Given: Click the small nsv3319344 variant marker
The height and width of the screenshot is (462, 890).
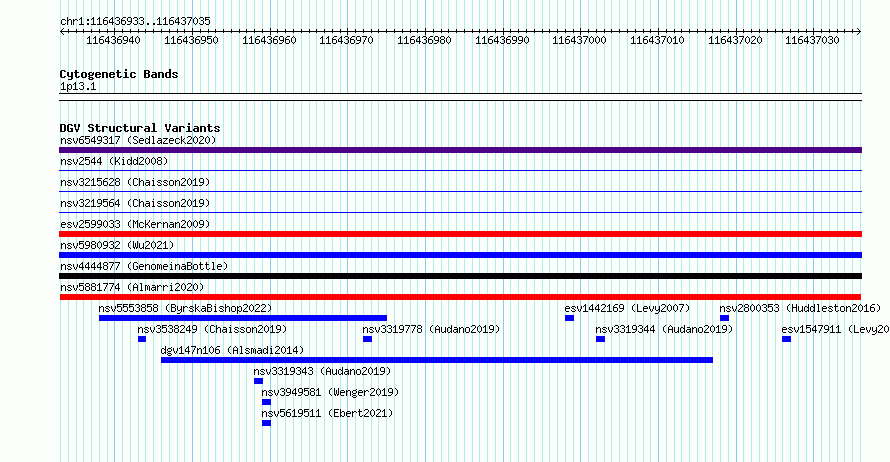Looking at the screenshot, I should (x=601, y=339).
